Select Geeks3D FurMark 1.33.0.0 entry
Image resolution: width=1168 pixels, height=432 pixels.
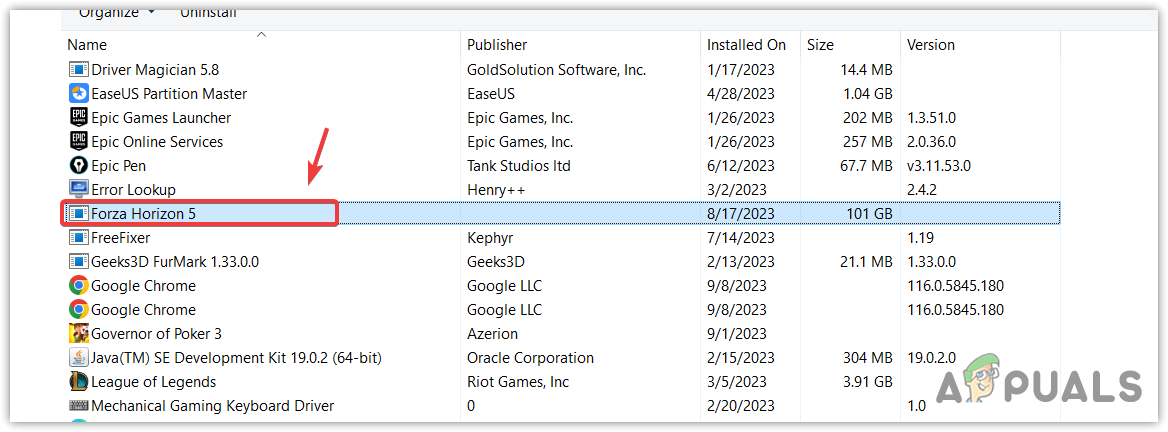(175, 262)
